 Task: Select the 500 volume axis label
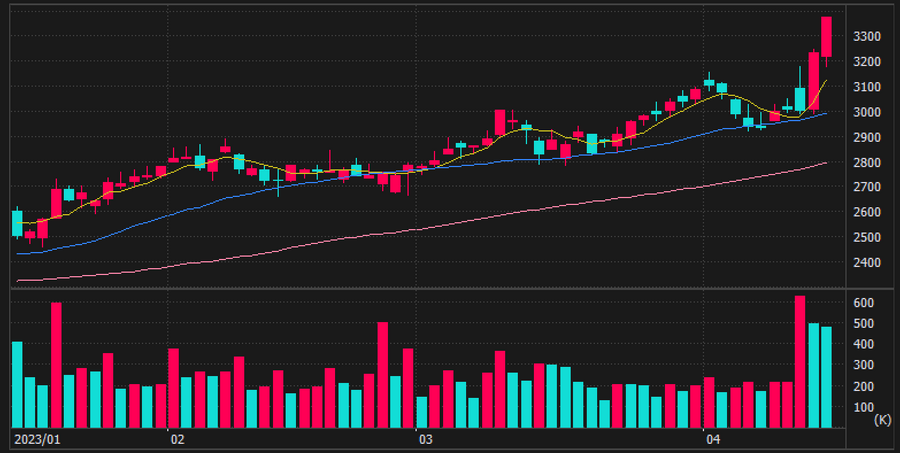point(864,323)
